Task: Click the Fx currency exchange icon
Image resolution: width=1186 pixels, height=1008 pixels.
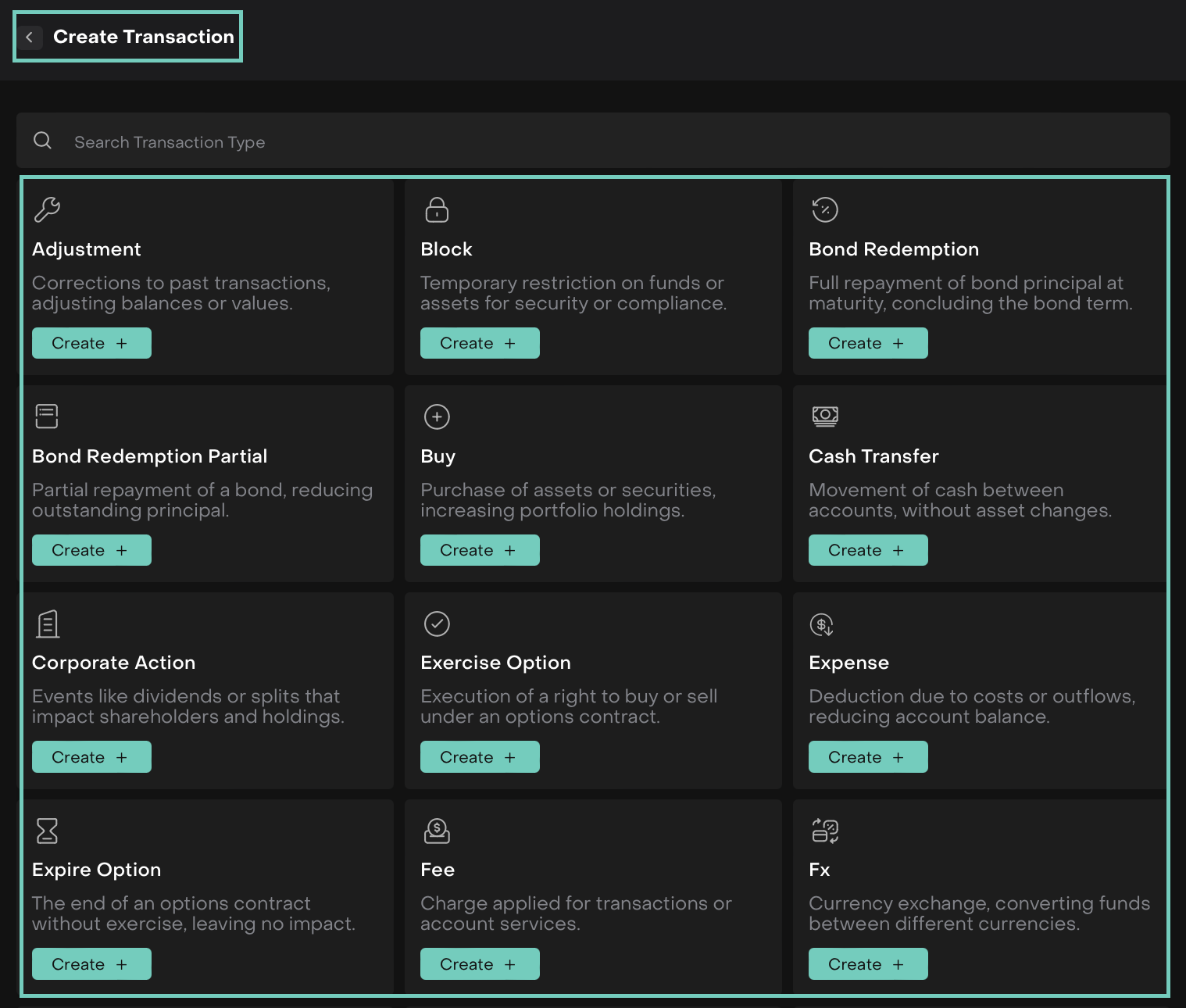Action: coord(824,831)
